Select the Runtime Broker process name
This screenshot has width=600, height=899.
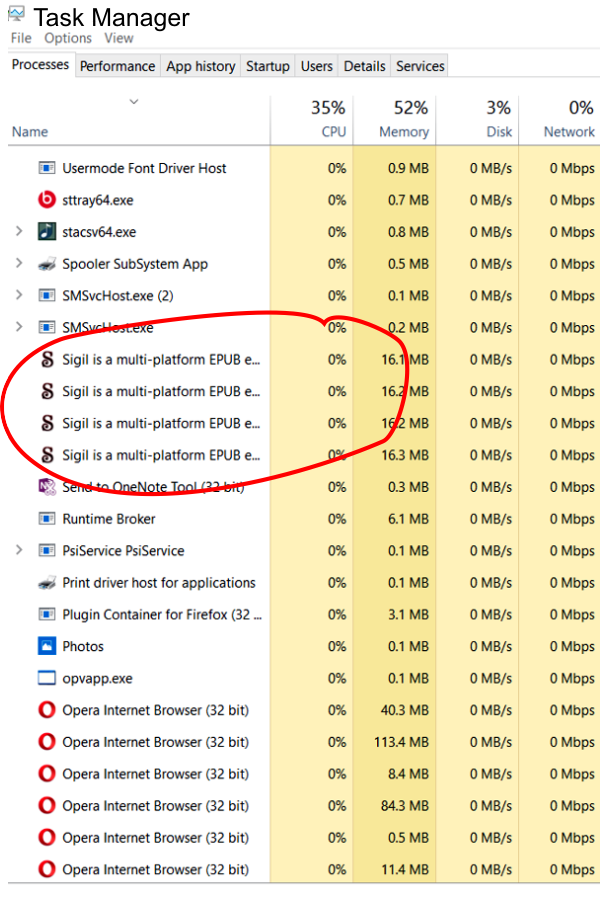pos(109,519)
